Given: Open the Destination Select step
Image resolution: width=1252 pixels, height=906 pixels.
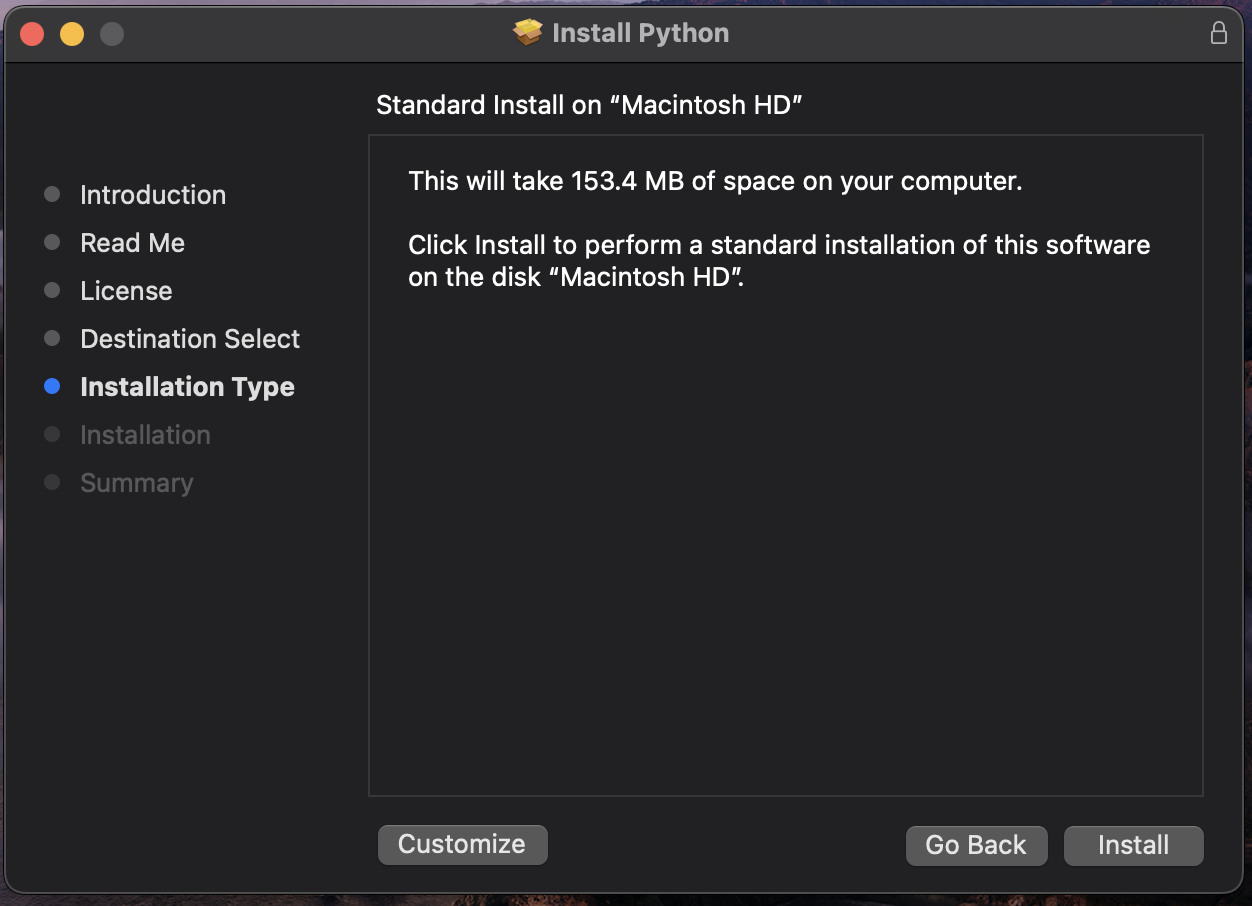Looking at the screenshot, I should click(189, 338).
